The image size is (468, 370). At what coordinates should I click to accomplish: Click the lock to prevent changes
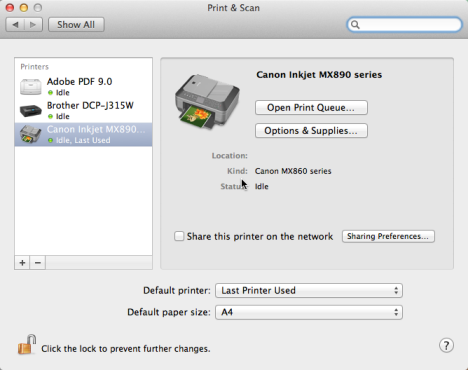[x=27, y=345]
